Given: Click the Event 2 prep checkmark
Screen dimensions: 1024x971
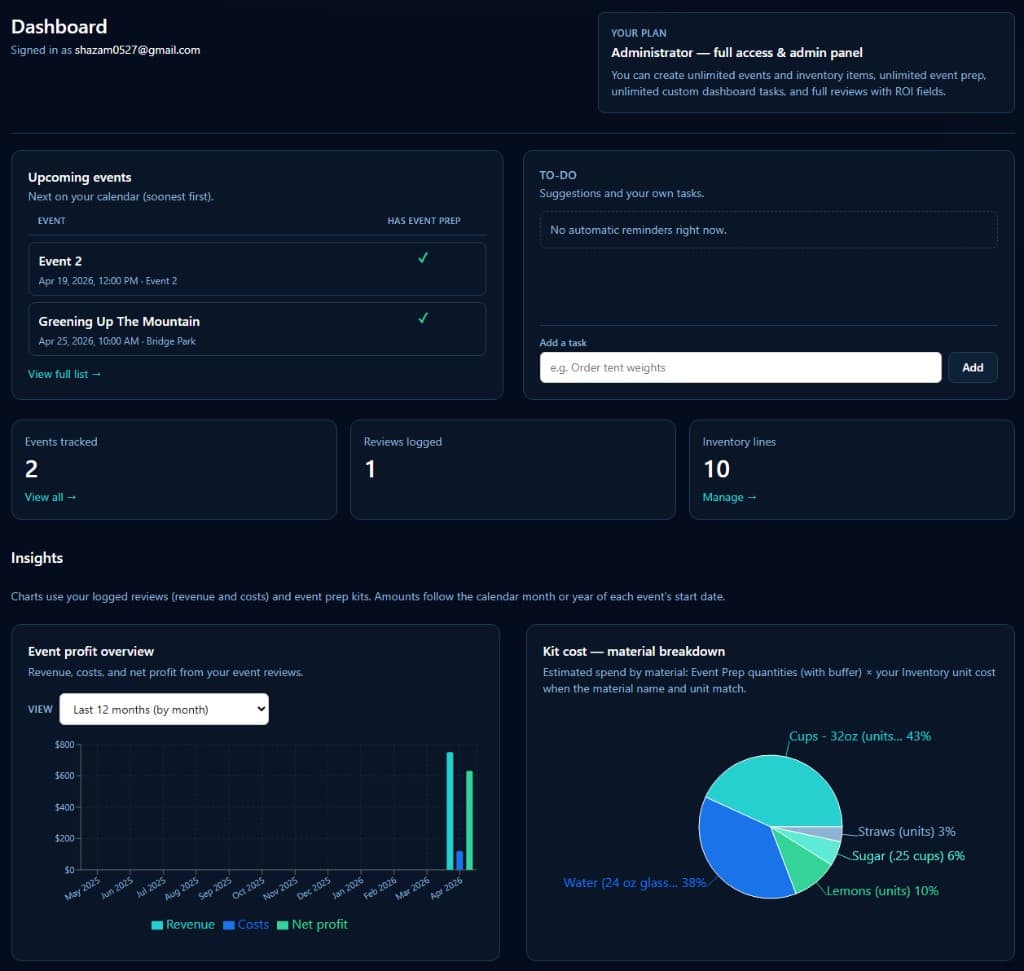Looking at the screenshot, I should pos(422,257).
